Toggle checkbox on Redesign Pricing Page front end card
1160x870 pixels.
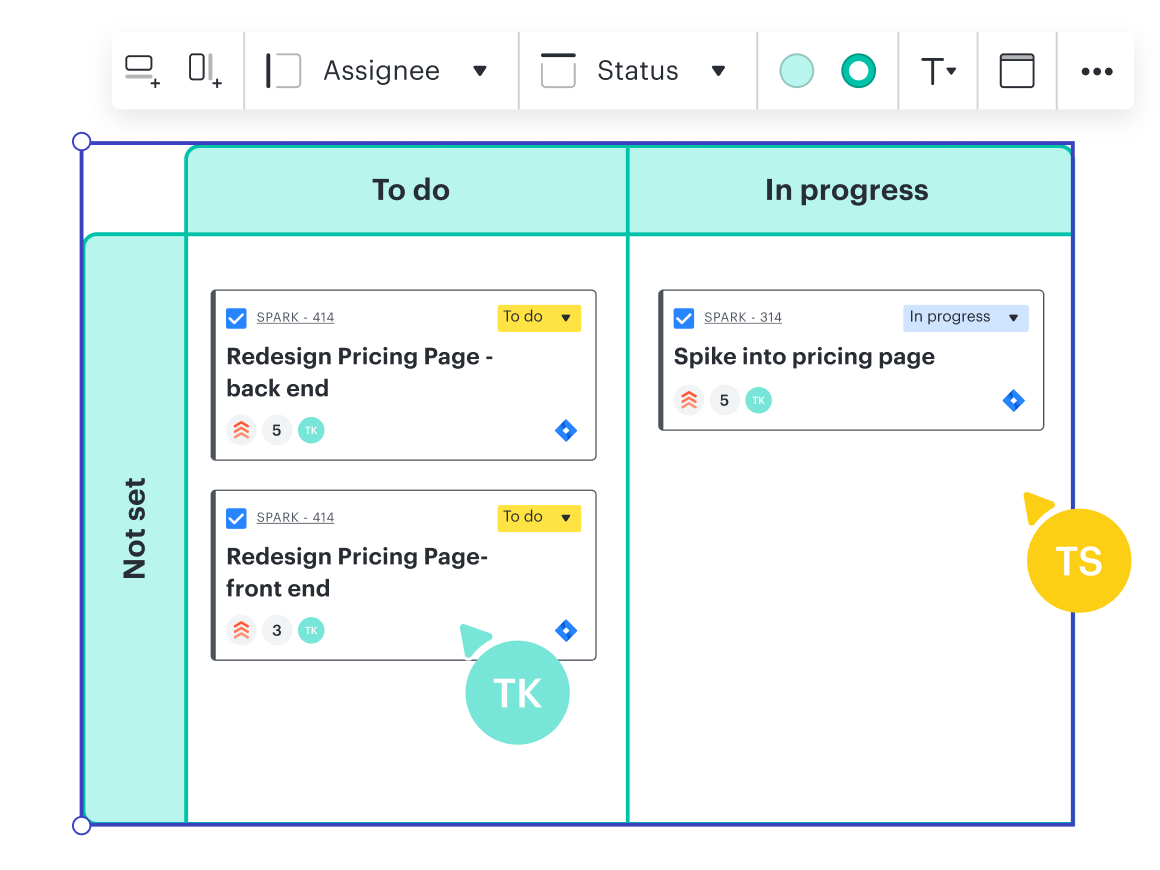(236, 518)
